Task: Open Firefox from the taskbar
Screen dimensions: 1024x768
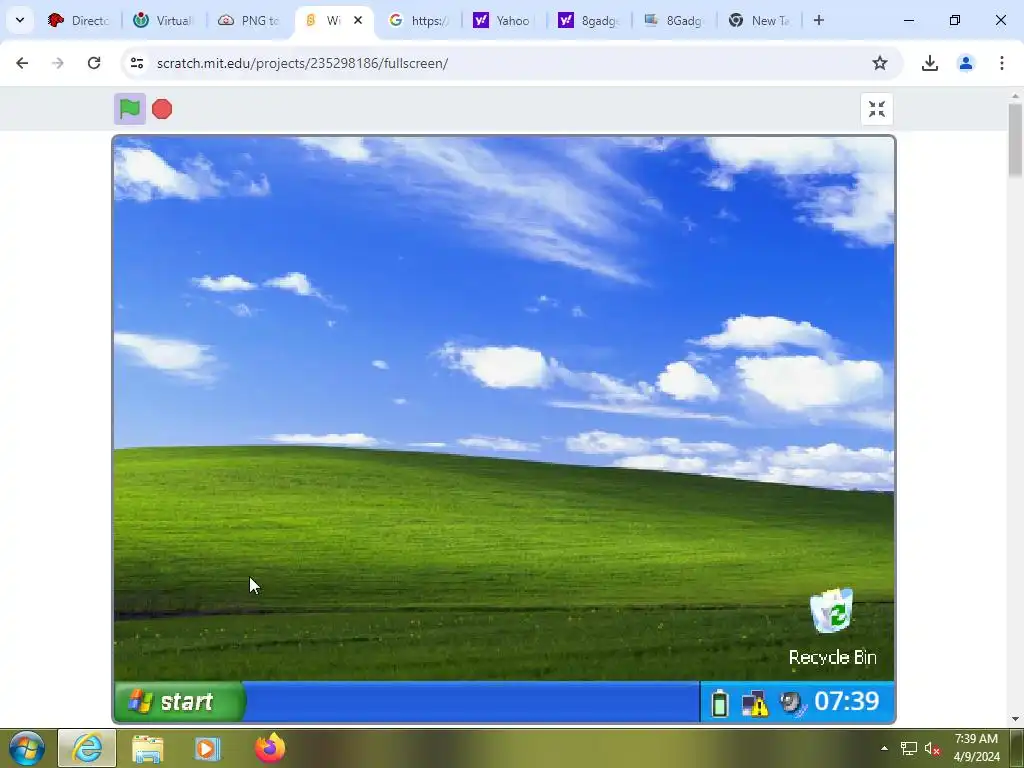Action: pos(270,748)
